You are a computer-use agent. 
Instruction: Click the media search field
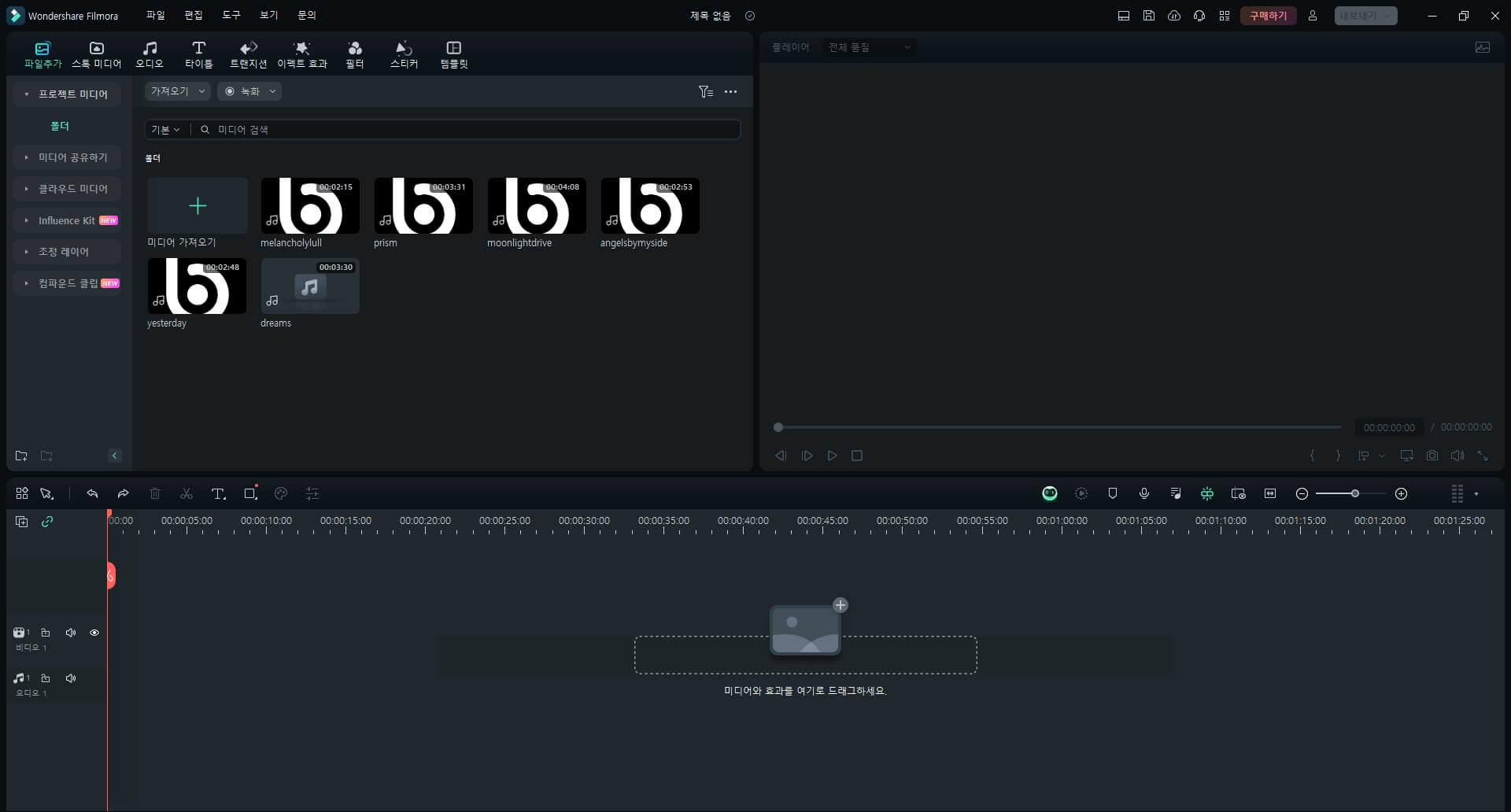click(467, 130)
